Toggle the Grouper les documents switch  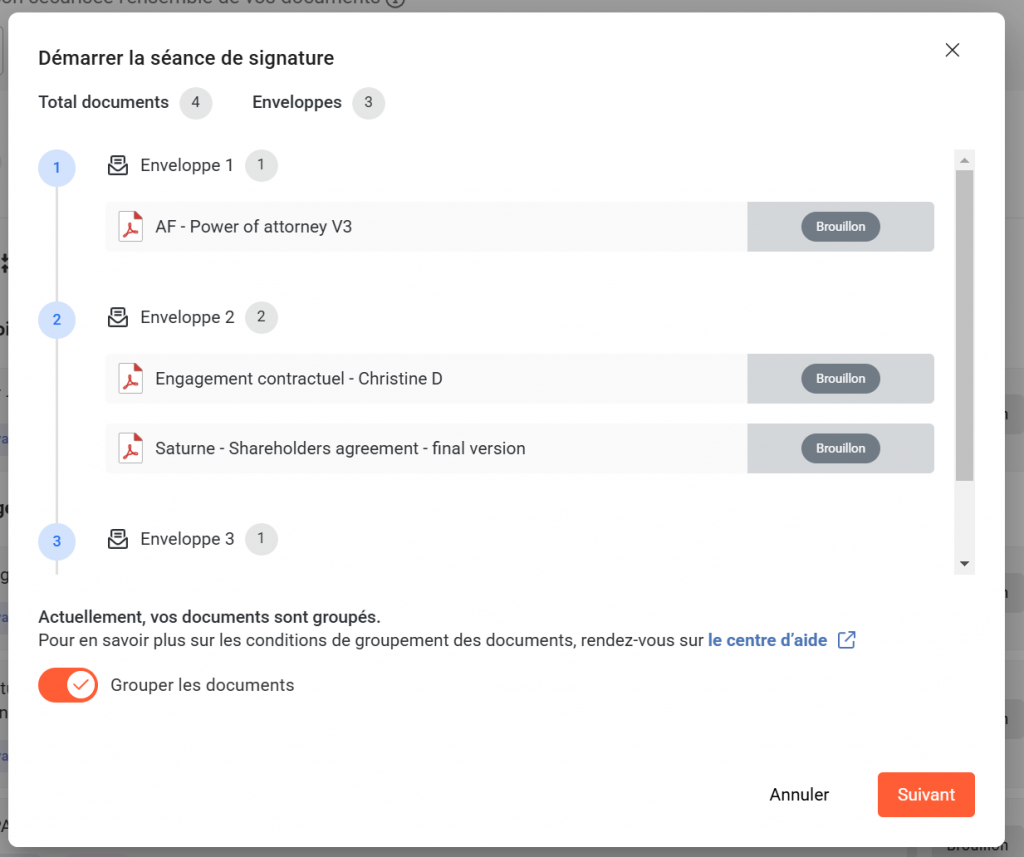coord(68,685)
